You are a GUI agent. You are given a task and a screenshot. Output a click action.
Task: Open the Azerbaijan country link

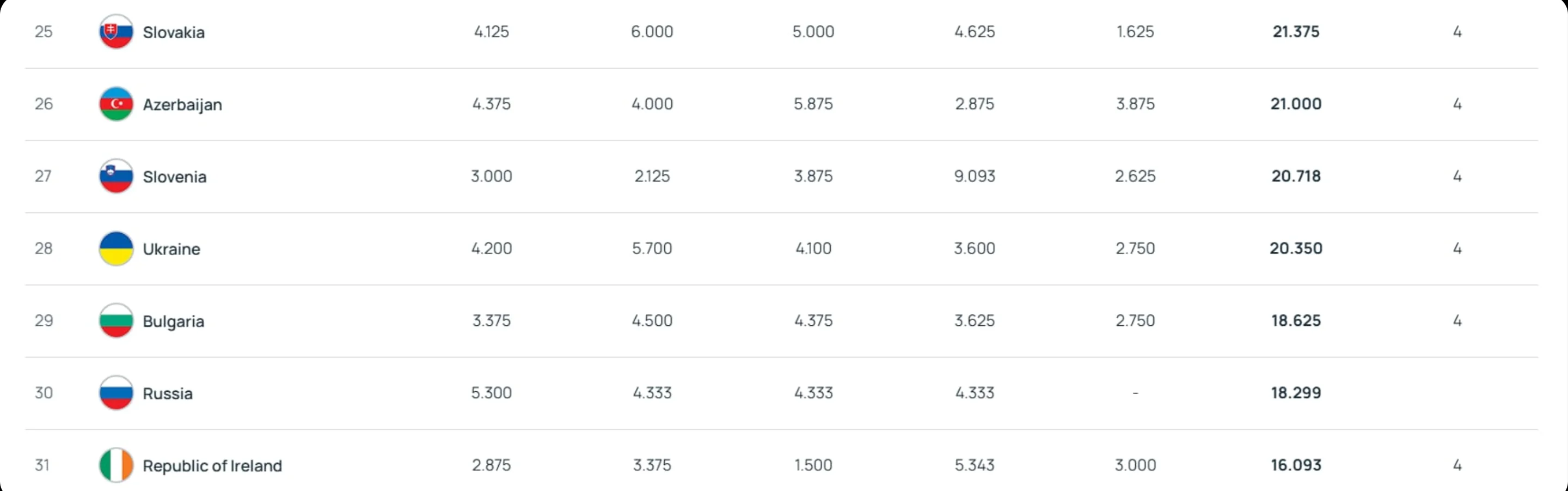(x=182, y=105)
